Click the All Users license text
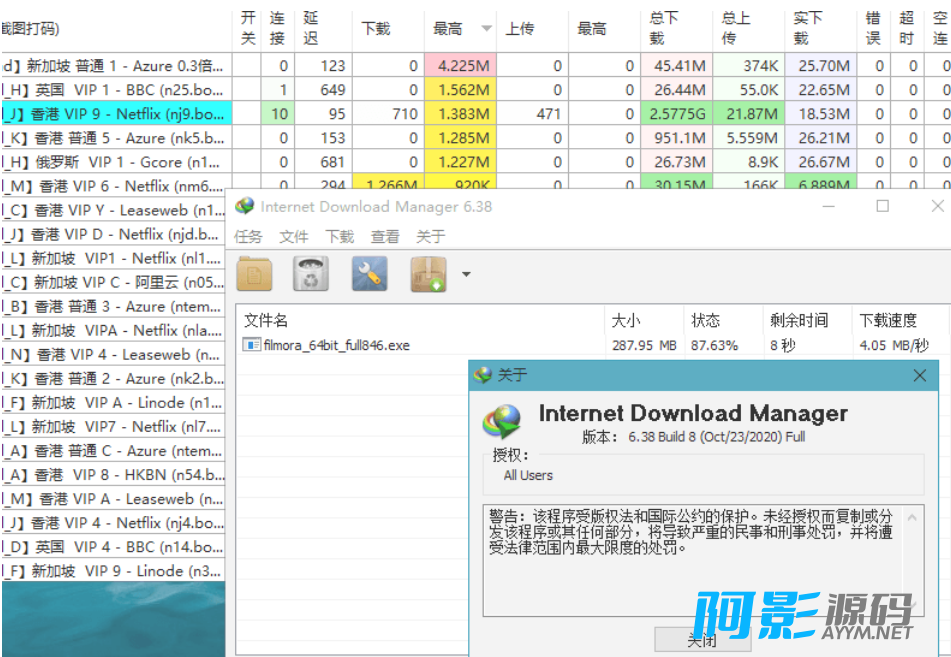The height and width of the screenshot is (657, 951). click(528, 476)
